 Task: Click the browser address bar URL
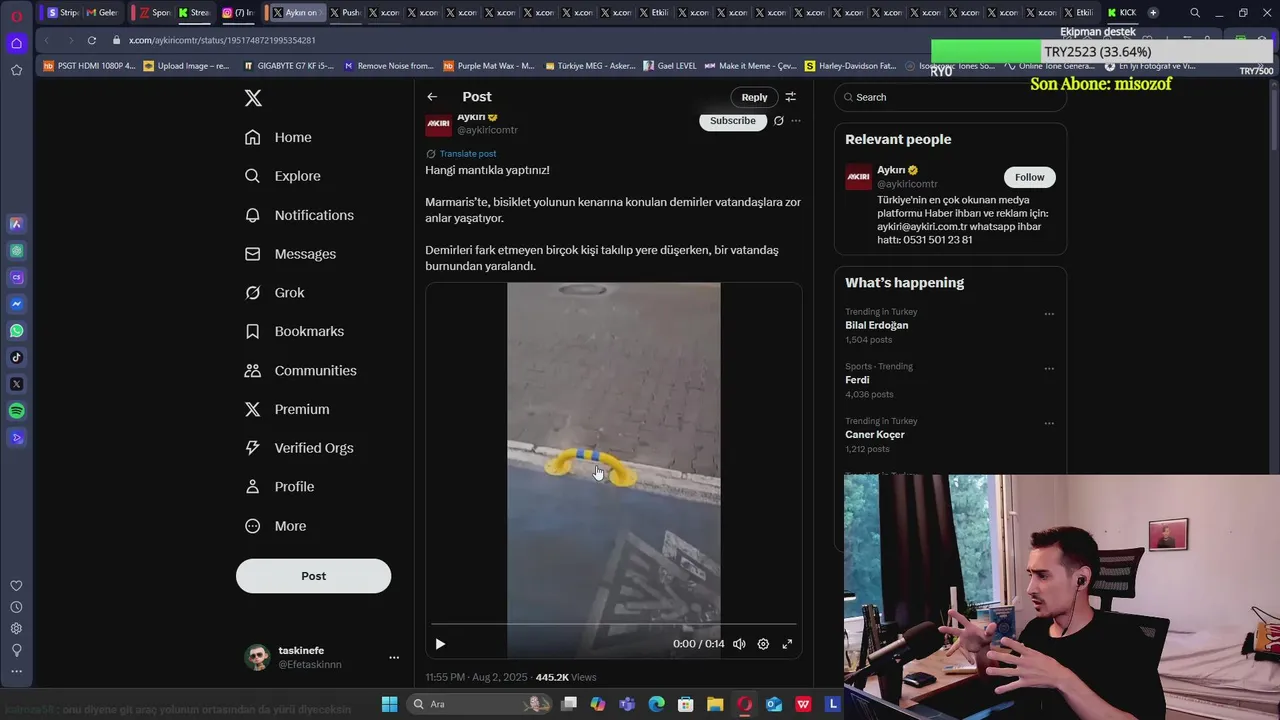click(x=222, y=40)
